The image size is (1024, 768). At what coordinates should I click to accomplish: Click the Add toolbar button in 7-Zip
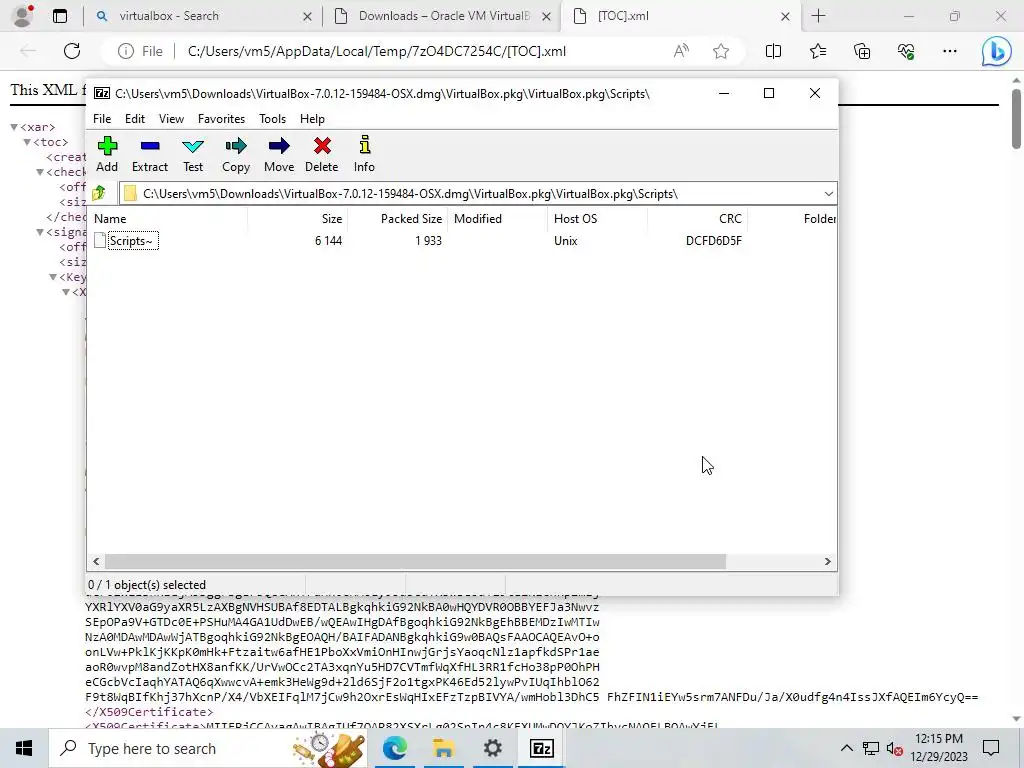pyautogui.click(x=107, y=154)
